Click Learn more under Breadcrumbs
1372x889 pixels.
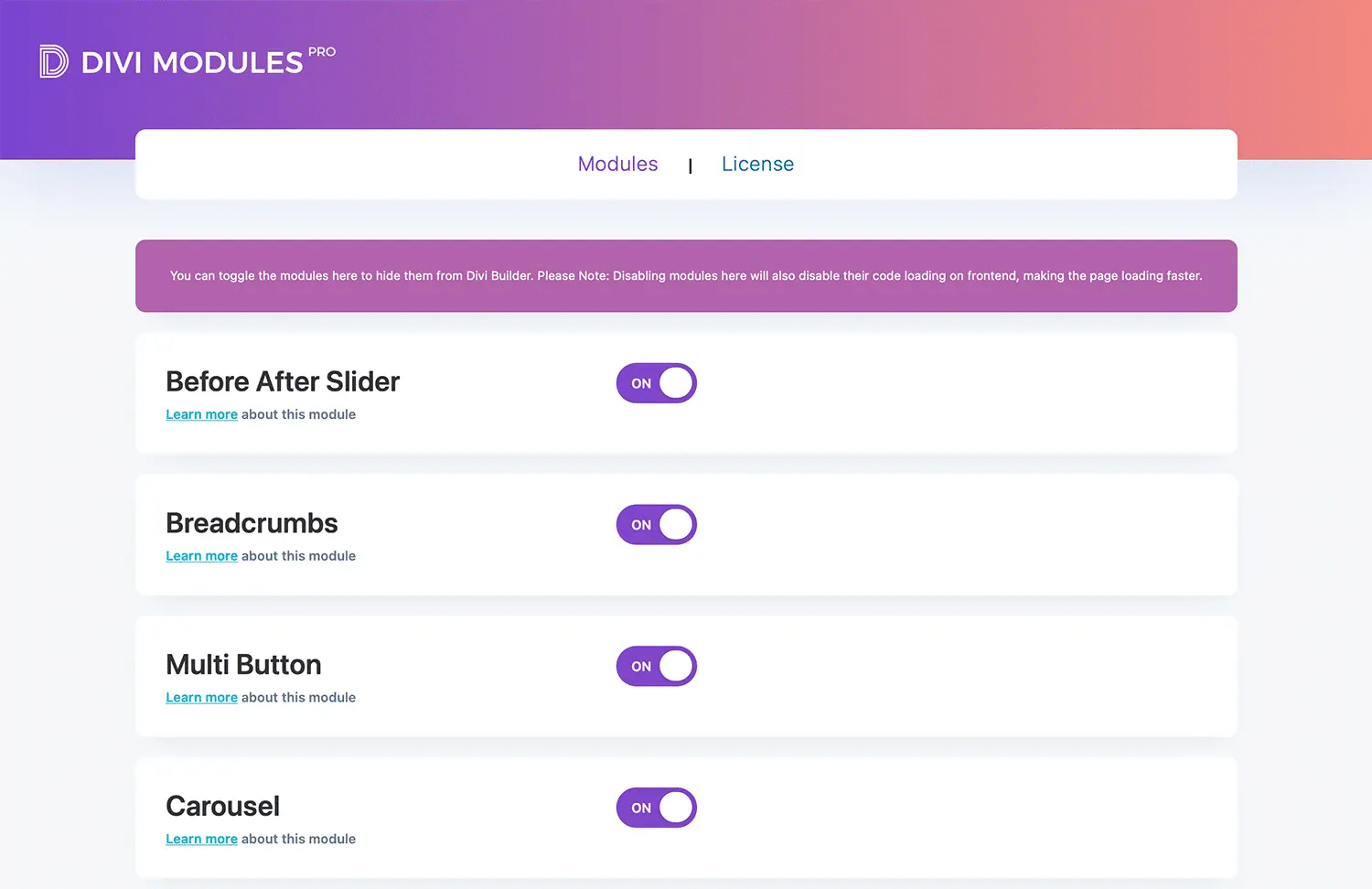pyautogui.click(x=201, y=555)
